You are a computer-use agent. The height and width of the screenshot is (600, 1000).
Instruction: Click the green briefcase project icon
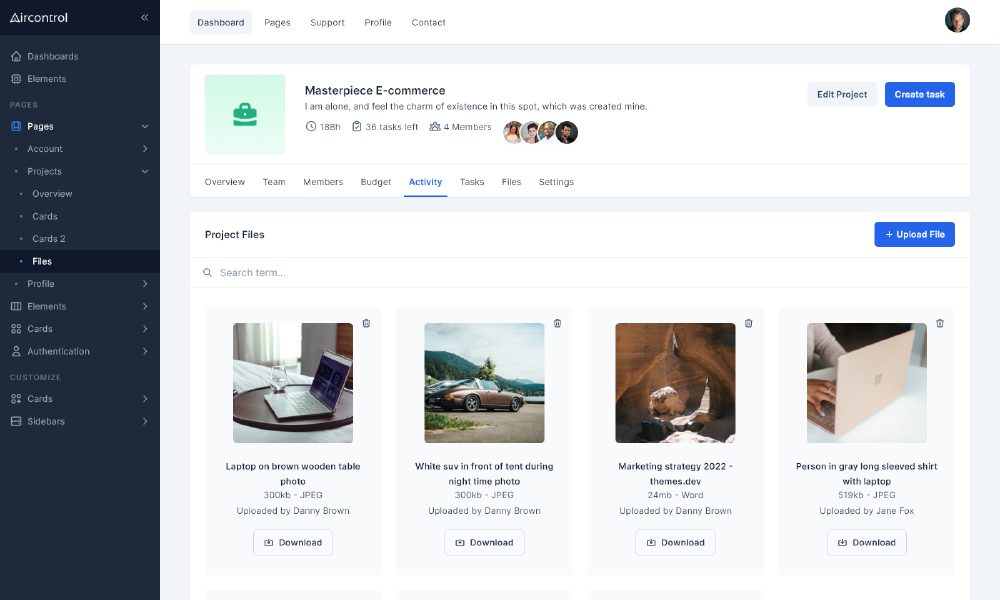(x=245, y=114)
